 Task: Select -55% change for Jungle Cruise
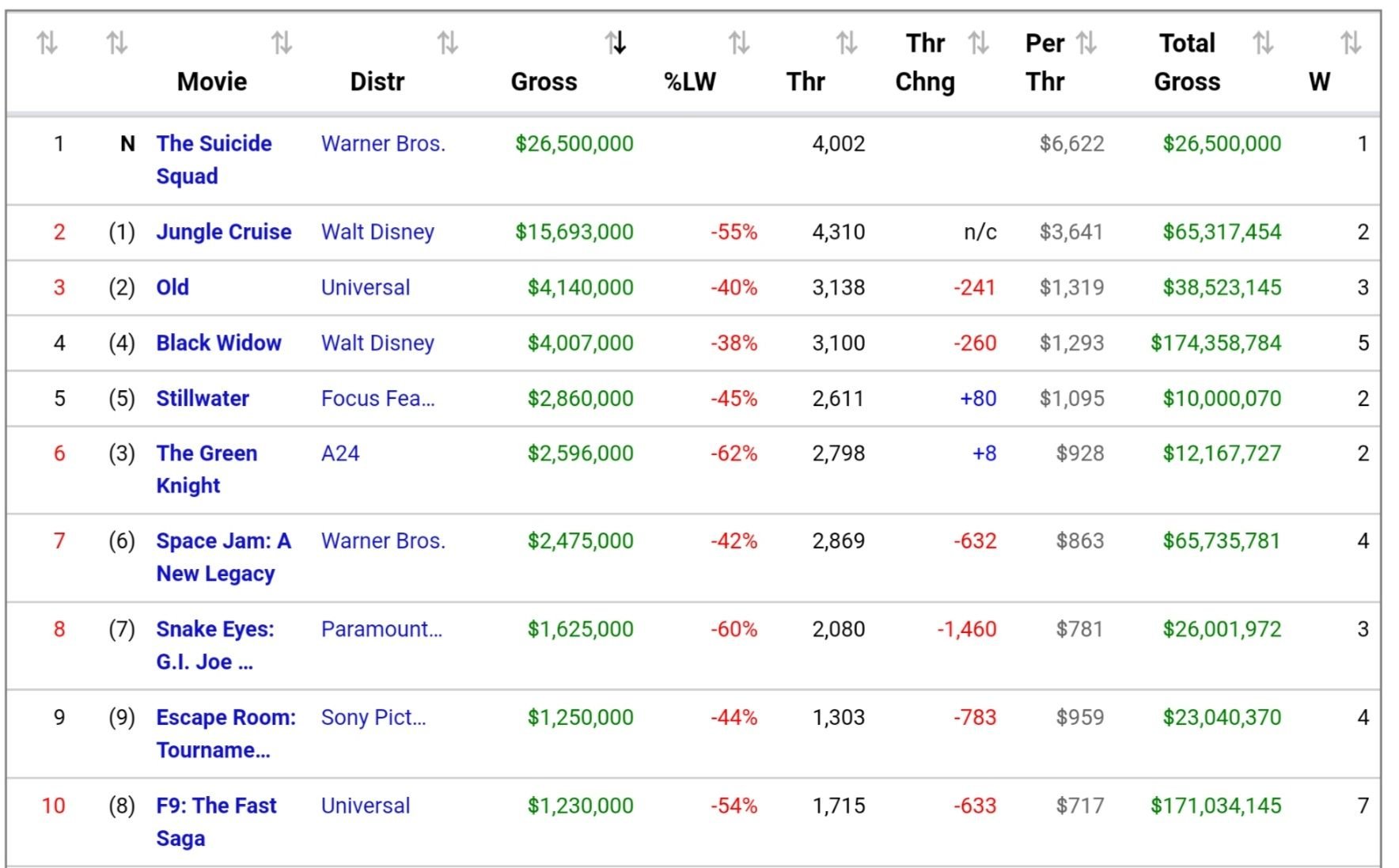click(734, 232)
